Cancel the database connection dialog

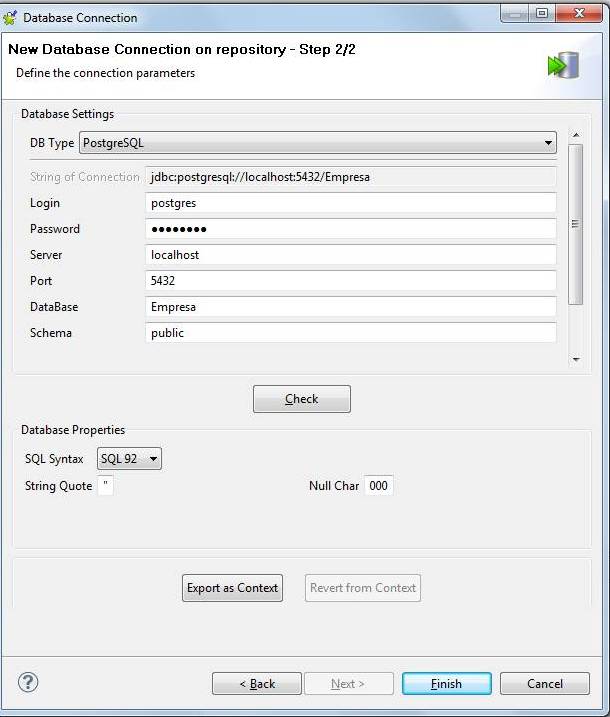(545, 684)
